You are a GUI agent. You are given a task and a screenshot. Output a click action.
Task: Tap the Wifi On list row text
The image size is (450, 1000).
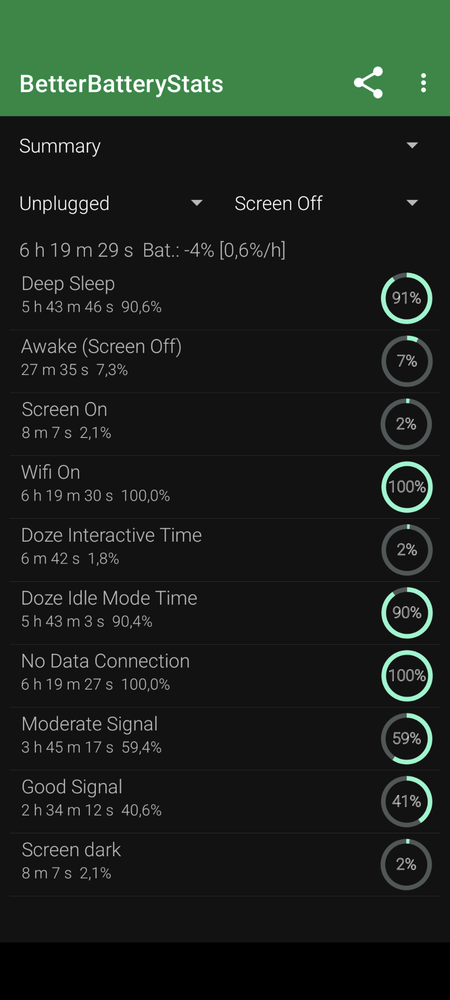(50, 473)
